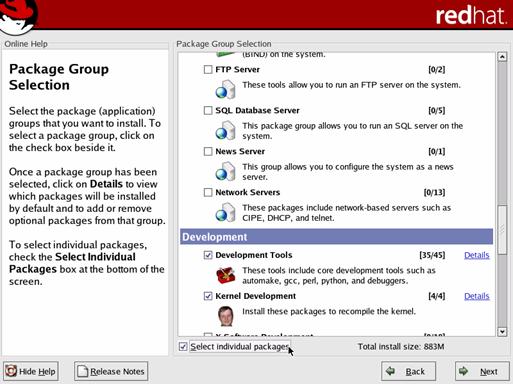Click the [4/4] package count
The height and width of the screenshot is (384, 513).
tap(437, 296)
